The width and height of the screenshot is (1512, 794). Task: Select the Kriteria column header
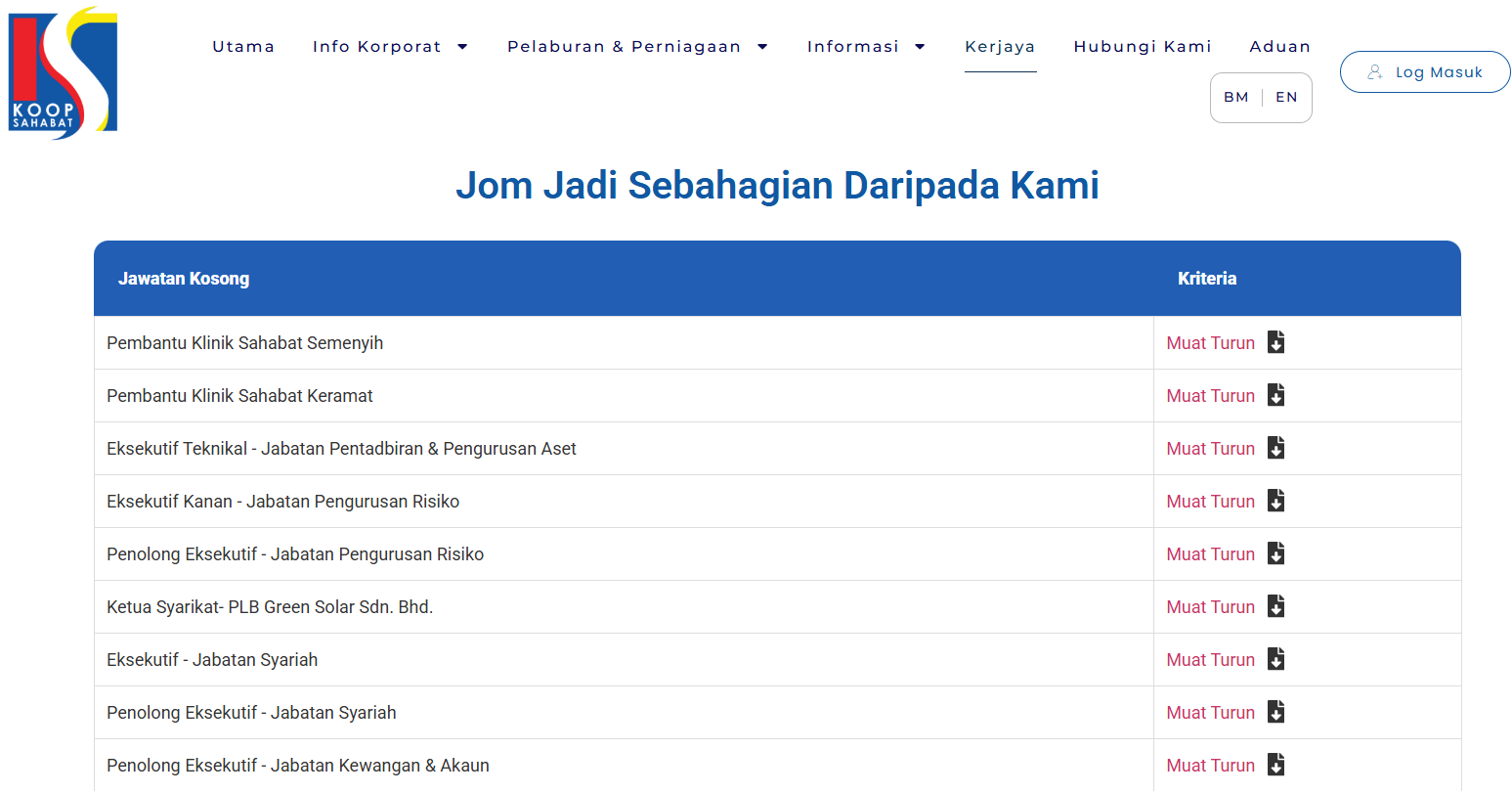coord(1207,279)
